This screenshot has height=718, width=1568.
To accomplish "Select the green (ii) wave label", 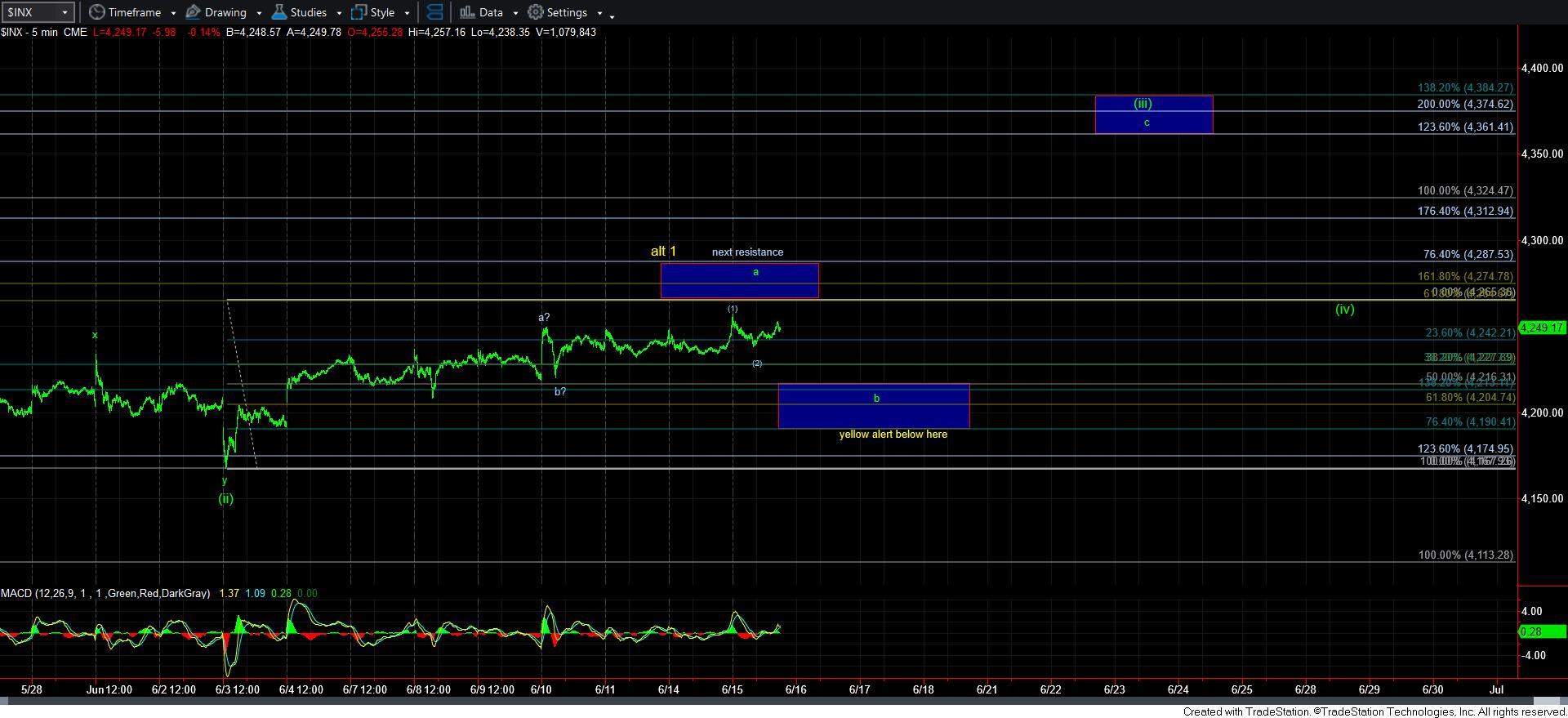I will click(225, 498).
